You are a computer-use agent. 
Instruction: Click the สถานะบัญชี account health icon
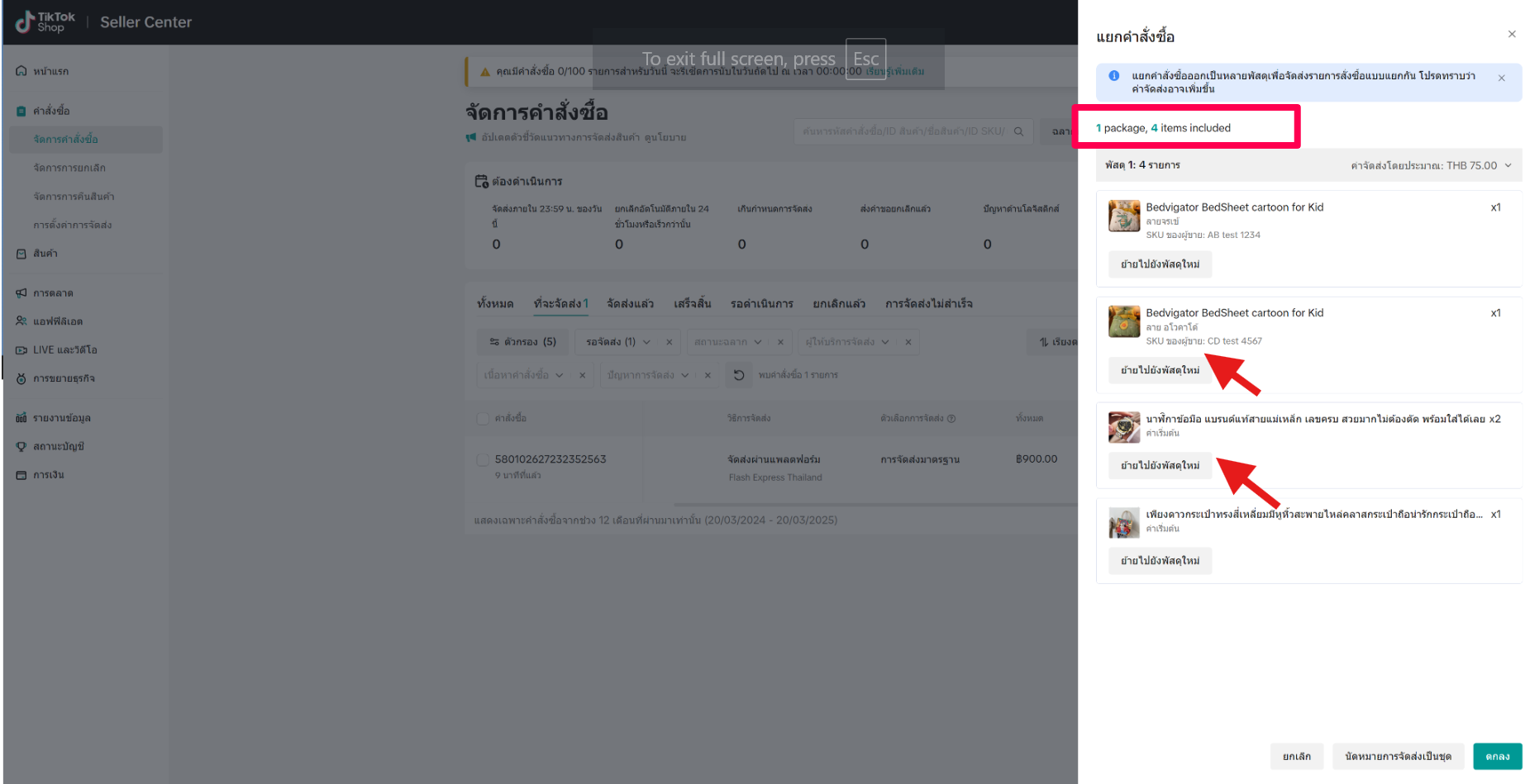[21, 447]
